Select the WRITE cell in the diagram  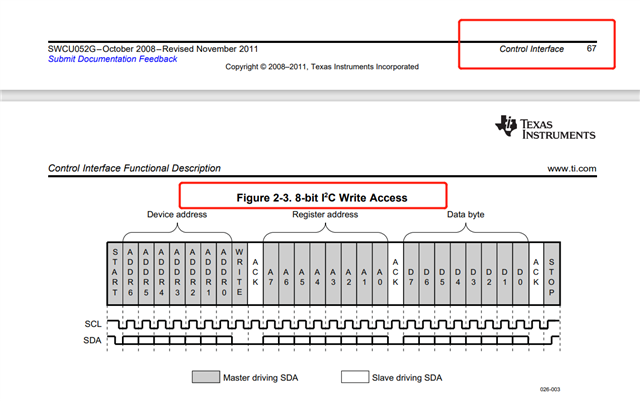point(240,273)
